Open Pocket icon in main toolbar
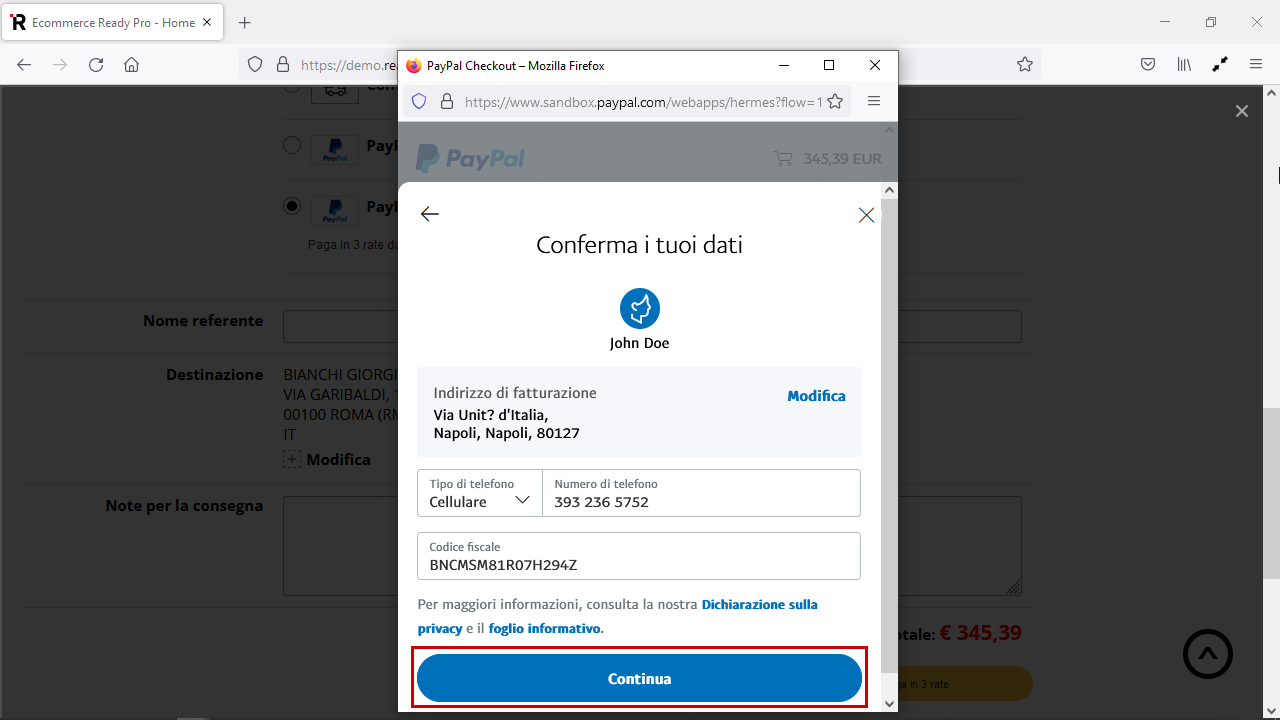The width and height of the screenshot is (1280, 720). pyautogui.click(x=1149, y=64)
